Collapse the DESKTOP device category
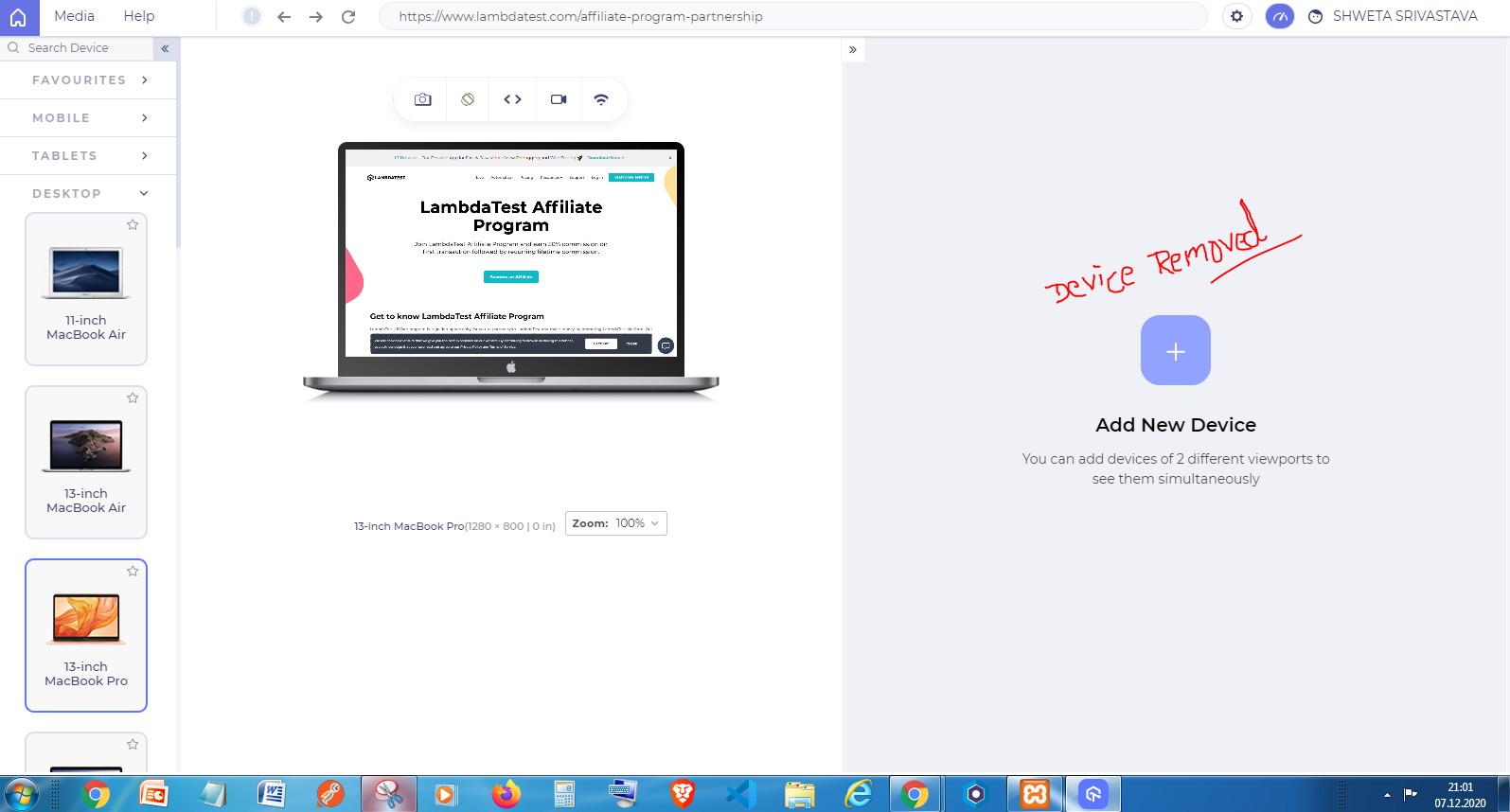The width and height of the screenshot is (1510, 812). point(88,194)
